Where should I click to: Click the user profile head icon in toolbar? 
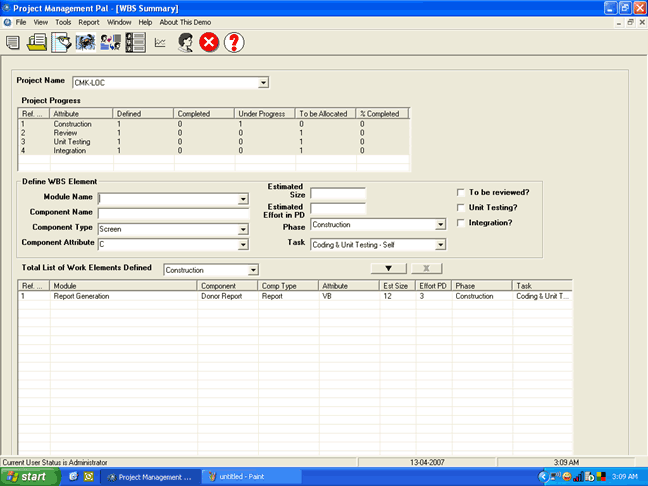click(x=185, y=42)
